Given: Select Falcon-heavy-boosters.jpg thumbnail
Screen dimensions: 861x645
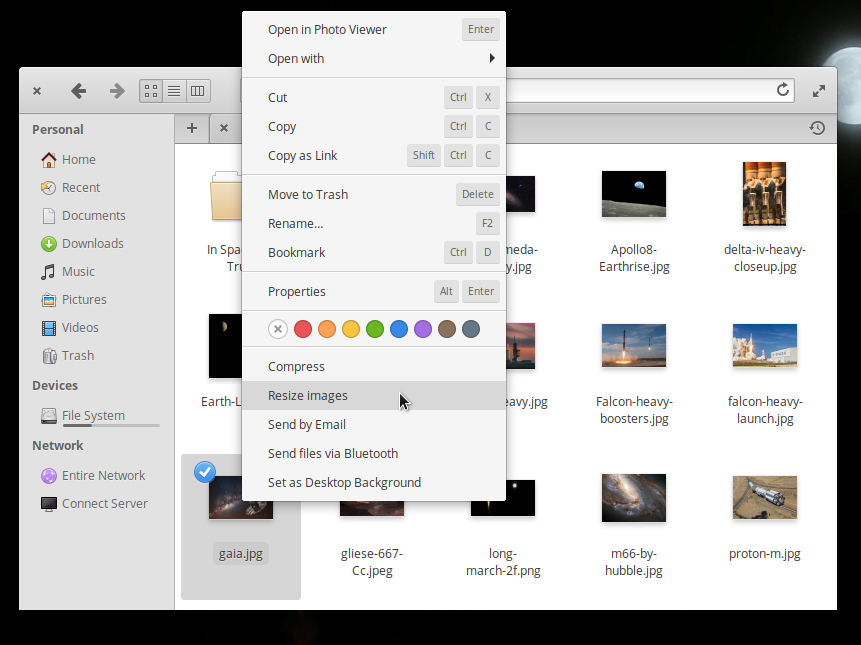Looking at the screenshot, I should coord(634,346).
